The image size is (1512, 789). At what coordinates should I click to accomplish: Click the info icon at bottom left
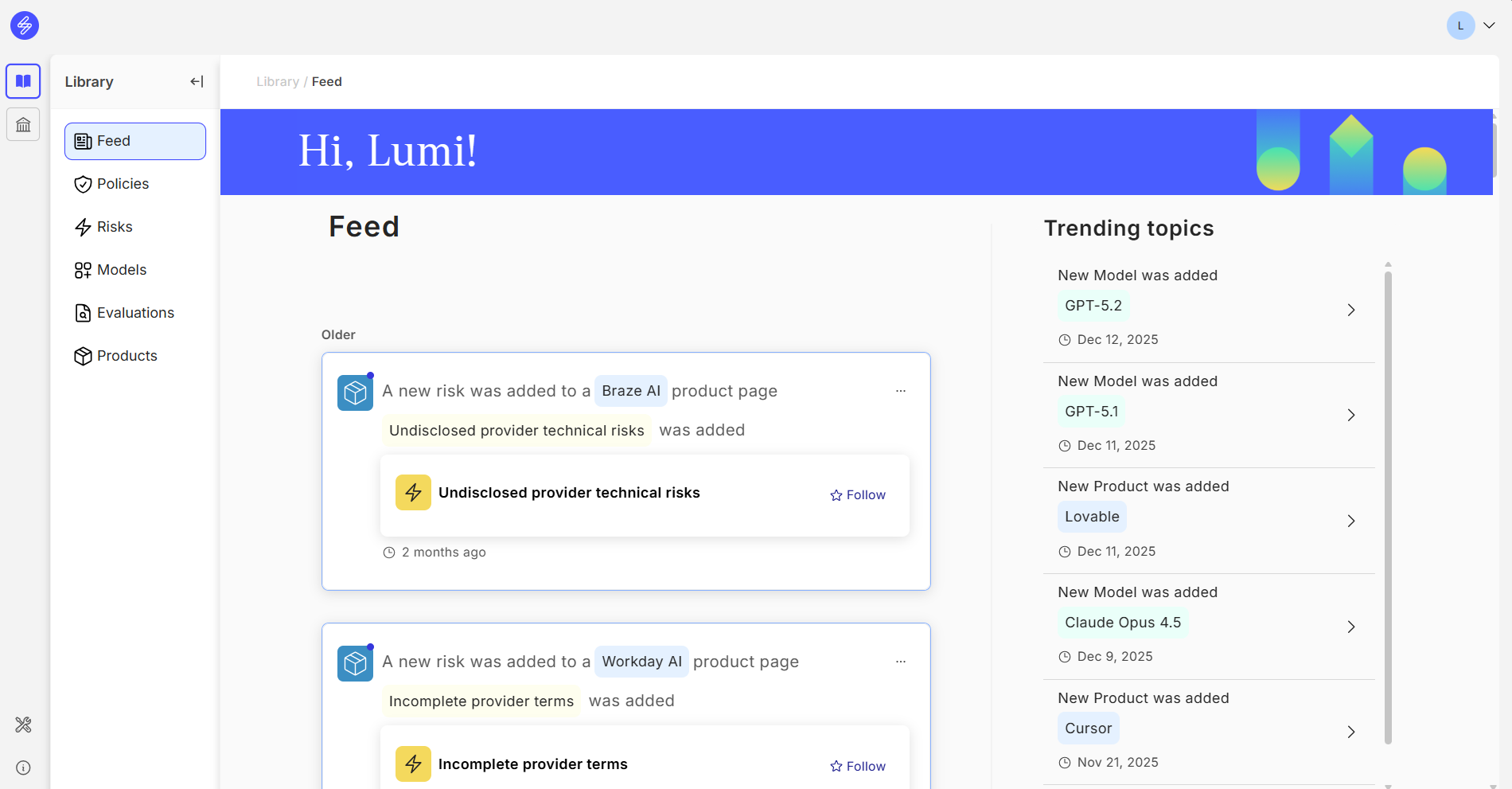(x=23, y=768)
